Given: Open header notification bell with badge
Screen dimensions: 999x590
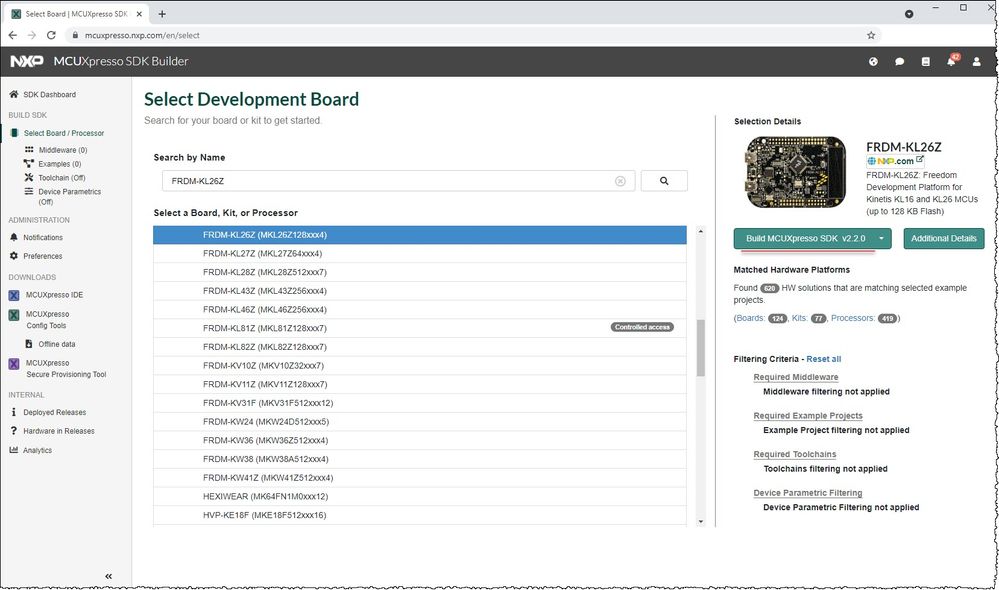Looking at the screenshot, I should [x=952, y=61].
